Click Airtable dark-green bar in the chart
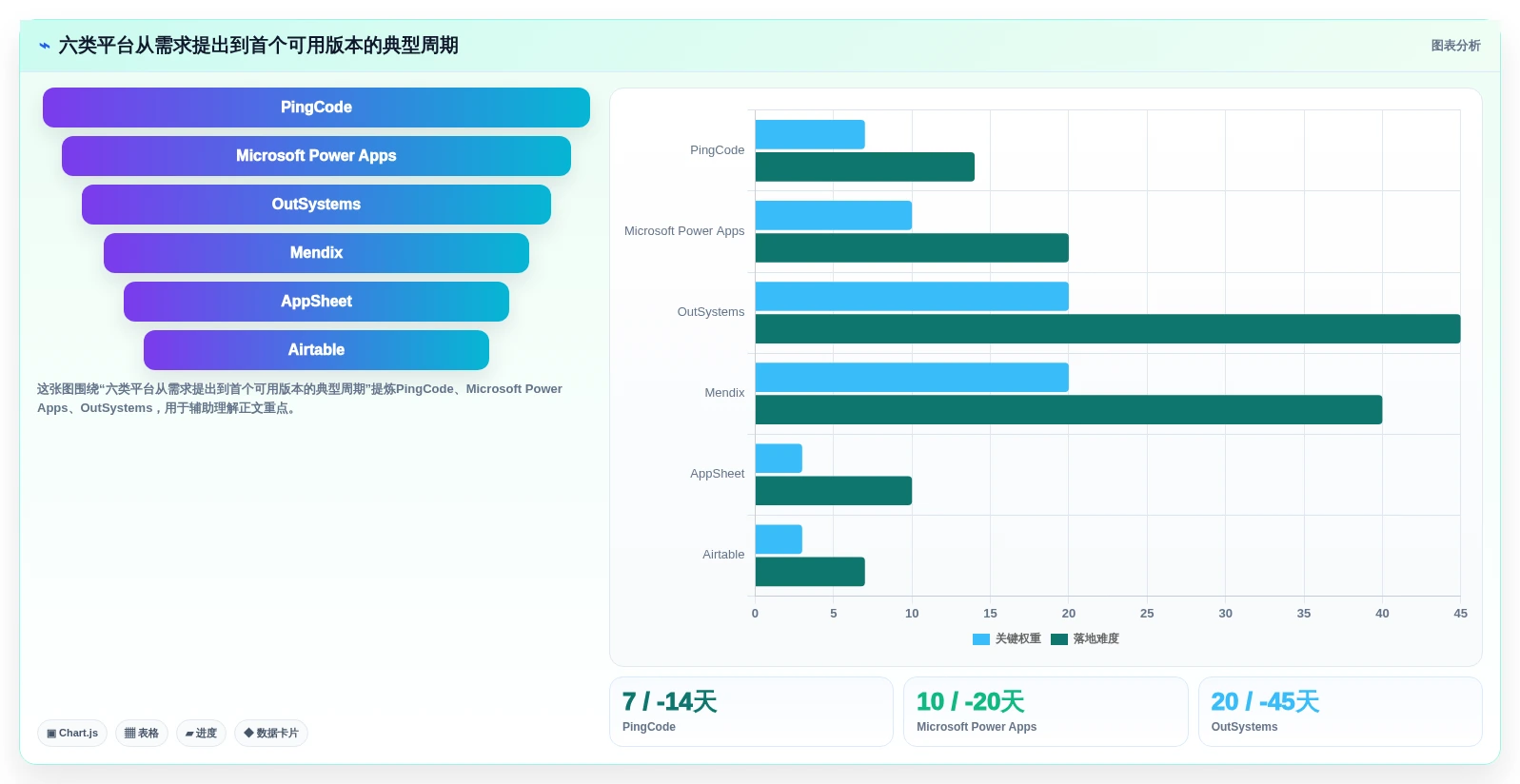The width and height of the screenshot is (1520, 784). coord(810,571)
